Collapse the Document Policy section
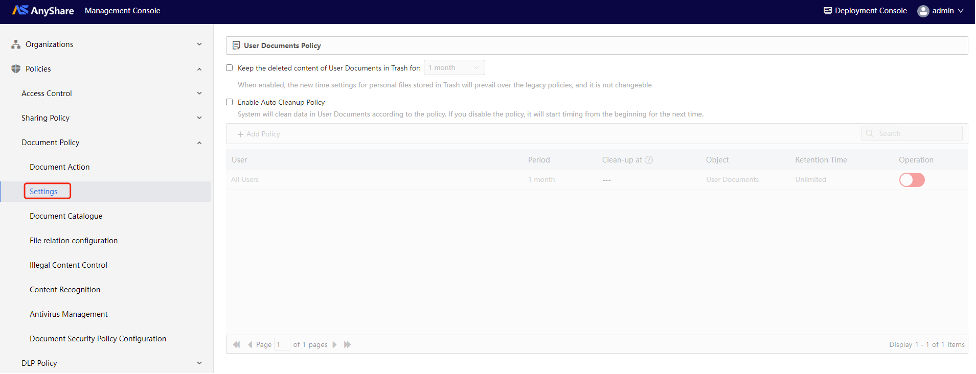The image size is (976, 374). [106, 143]
